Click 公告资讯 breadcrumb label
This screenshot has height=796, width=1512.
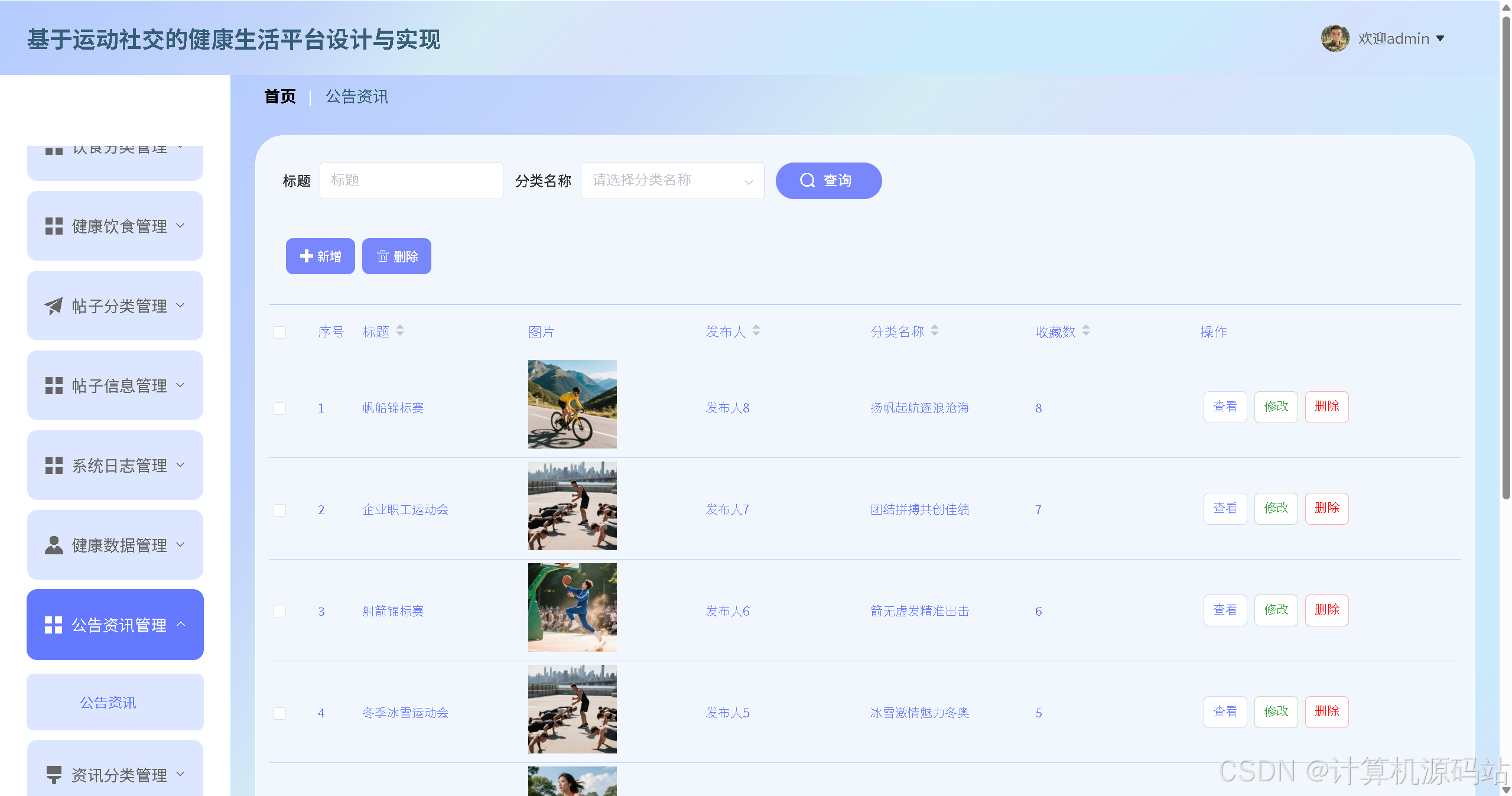coord(357,96)
